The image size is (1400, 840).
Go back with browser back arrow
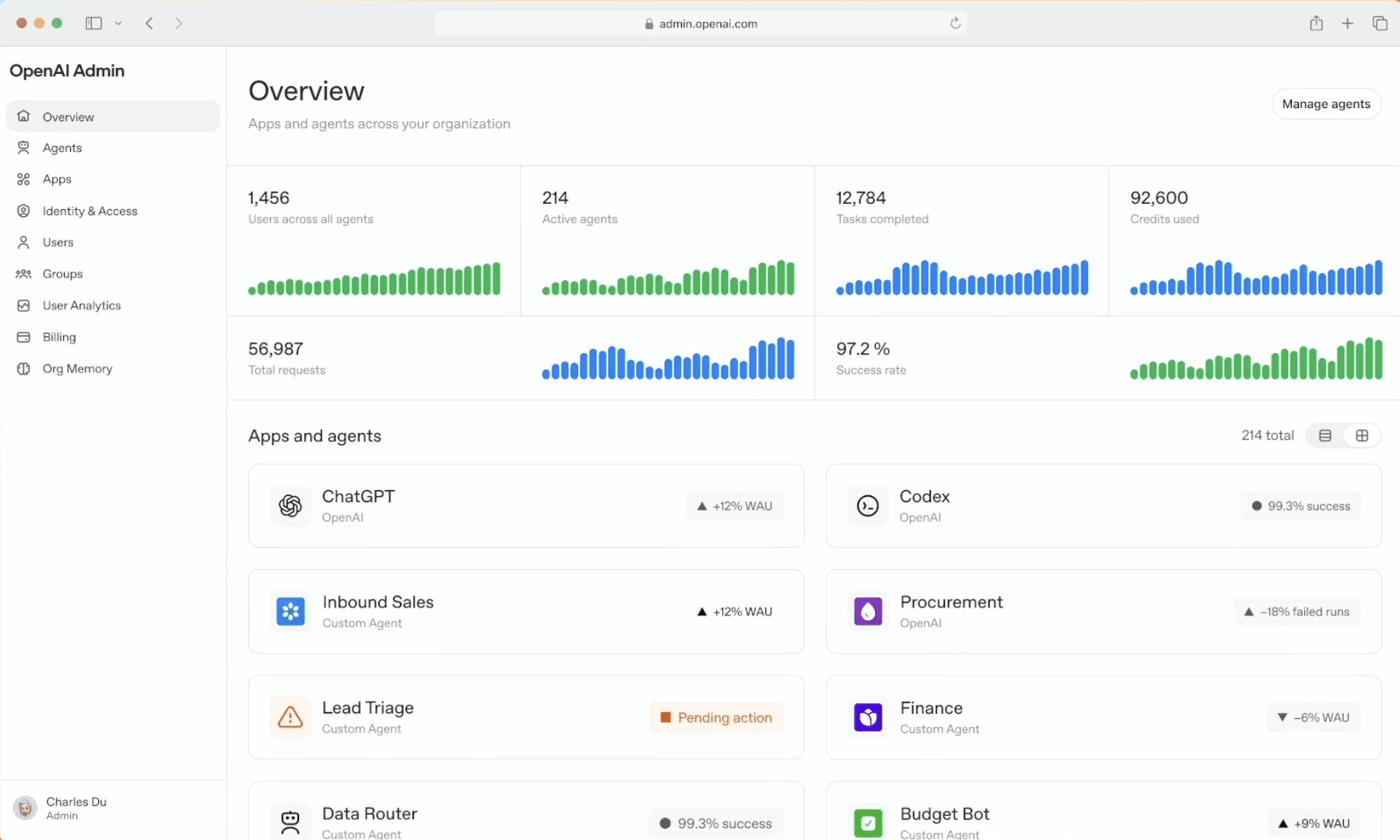(x=150, y=24)
